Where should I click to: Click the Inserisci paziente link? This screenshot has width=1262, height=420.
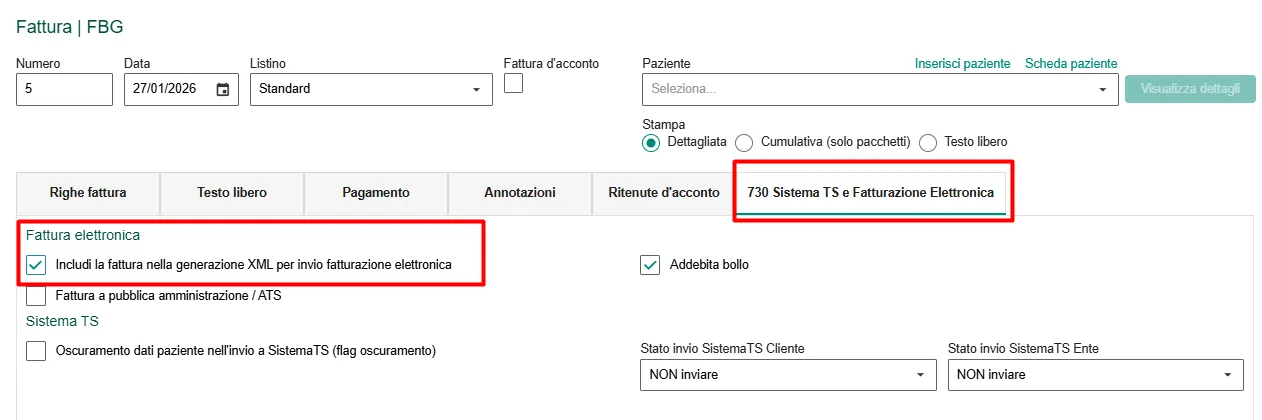pyautogui.click(x=962, y=64)
